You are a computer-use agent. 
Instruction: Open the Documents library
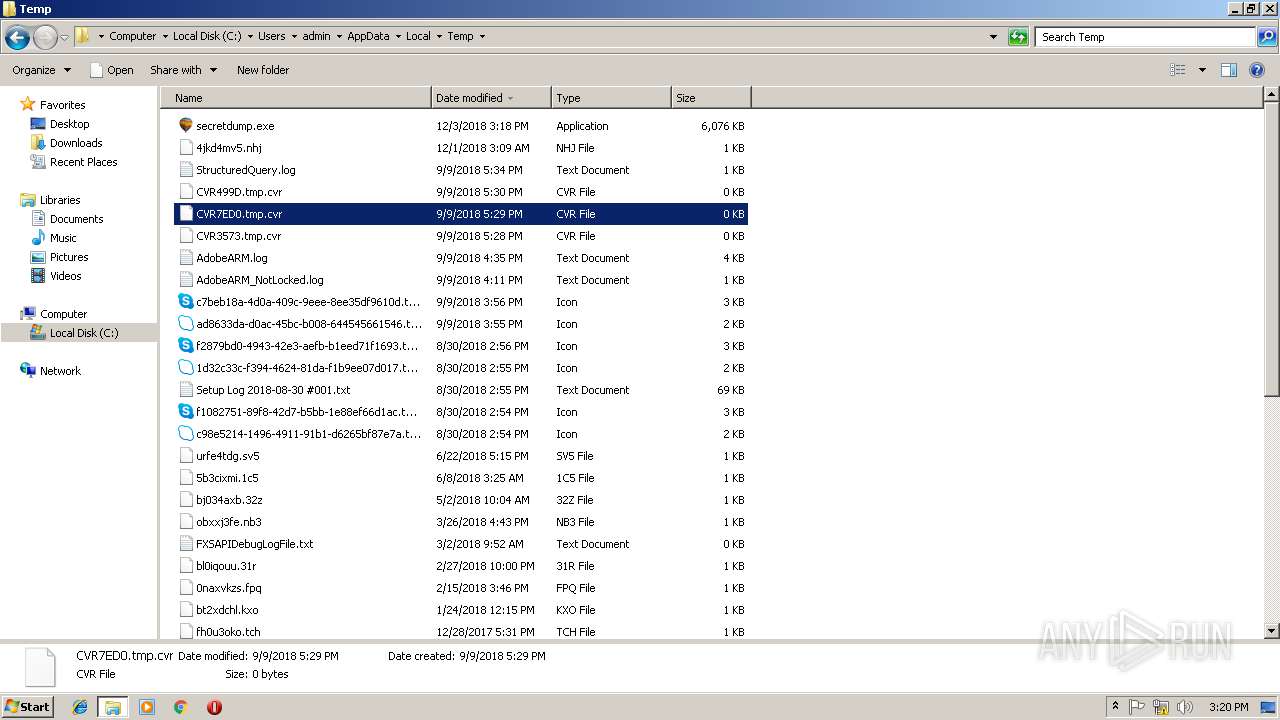tap(76, 219)
